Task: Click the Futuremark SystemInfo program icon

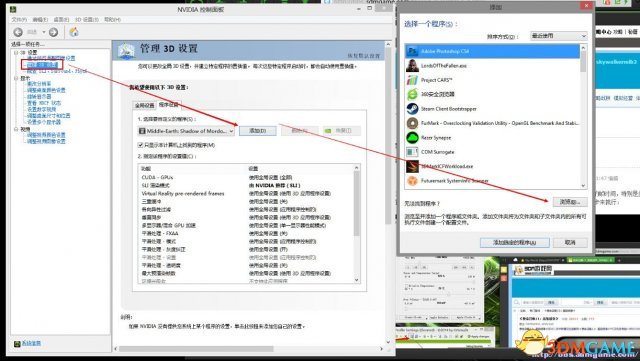Action: click(x=412, y=180)
